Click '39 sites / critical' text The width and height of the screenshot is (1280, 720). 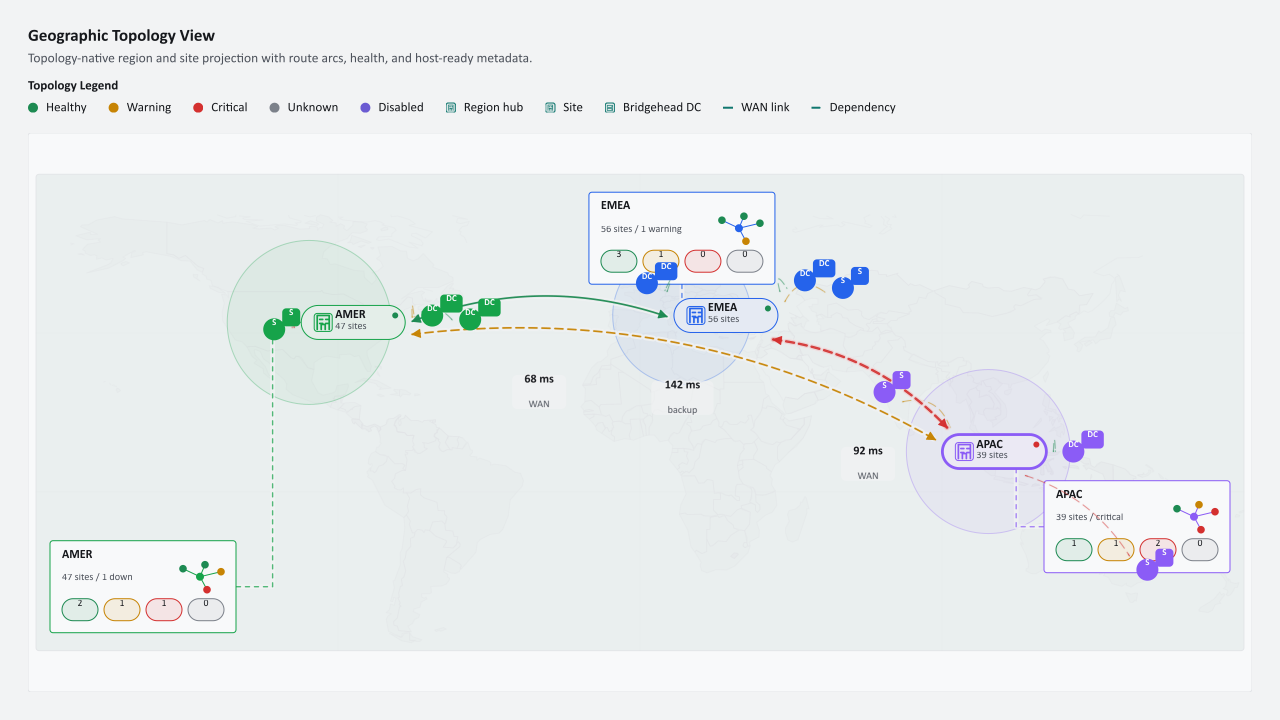coord(1090,517)
